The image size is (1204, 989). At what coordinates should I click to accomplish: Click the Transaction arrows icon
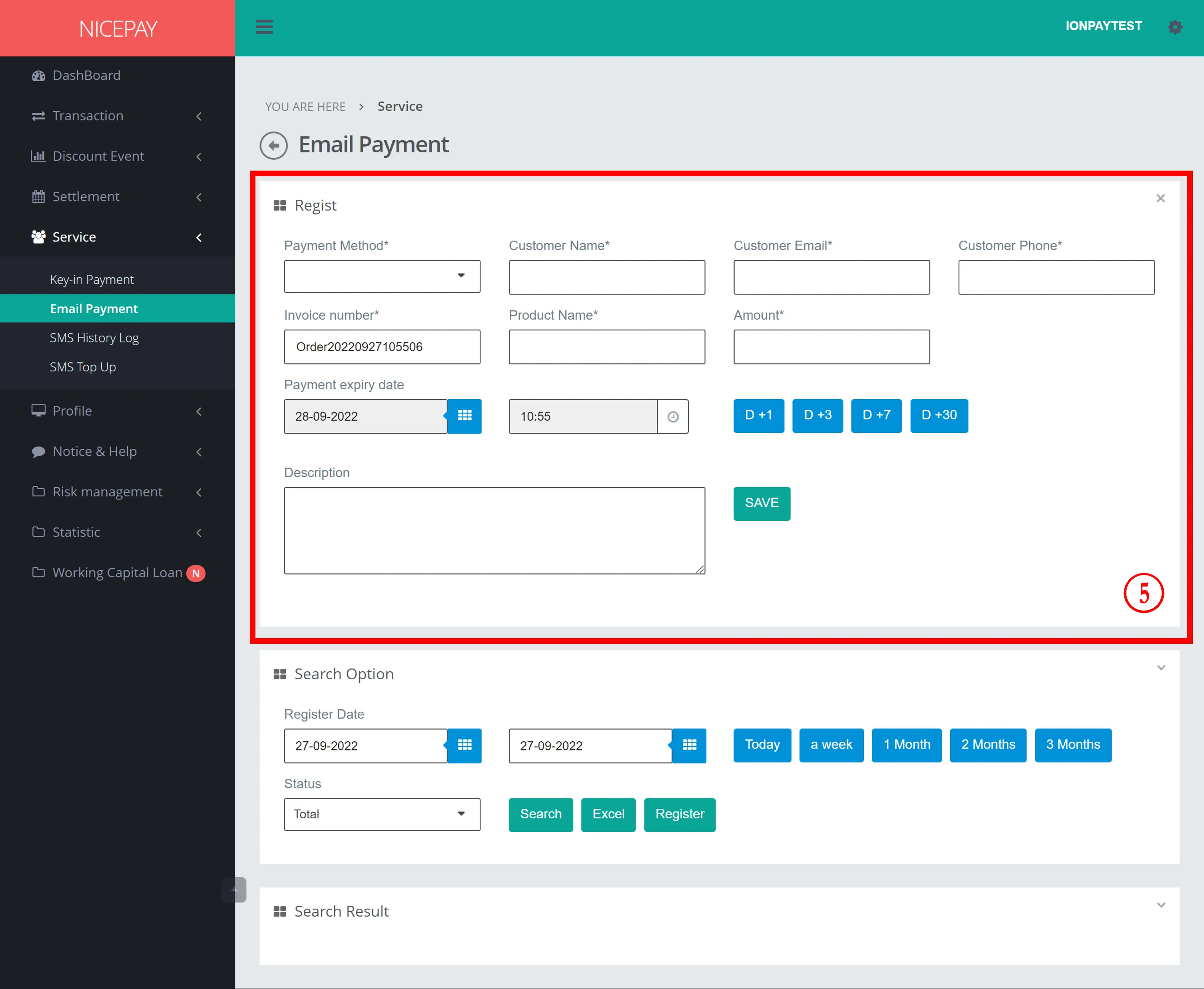coord(38,116)
